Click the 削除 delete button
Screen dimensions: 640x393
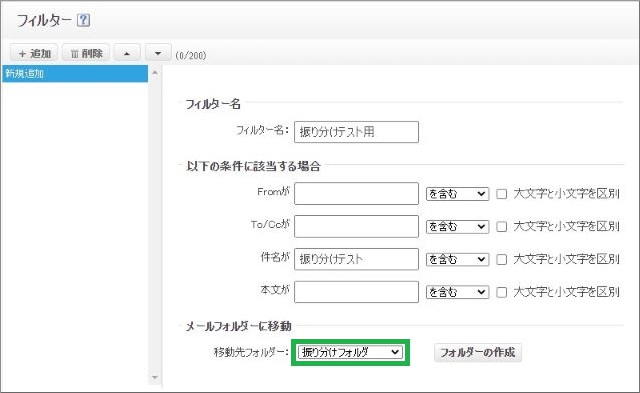click(x=86, y=53)
